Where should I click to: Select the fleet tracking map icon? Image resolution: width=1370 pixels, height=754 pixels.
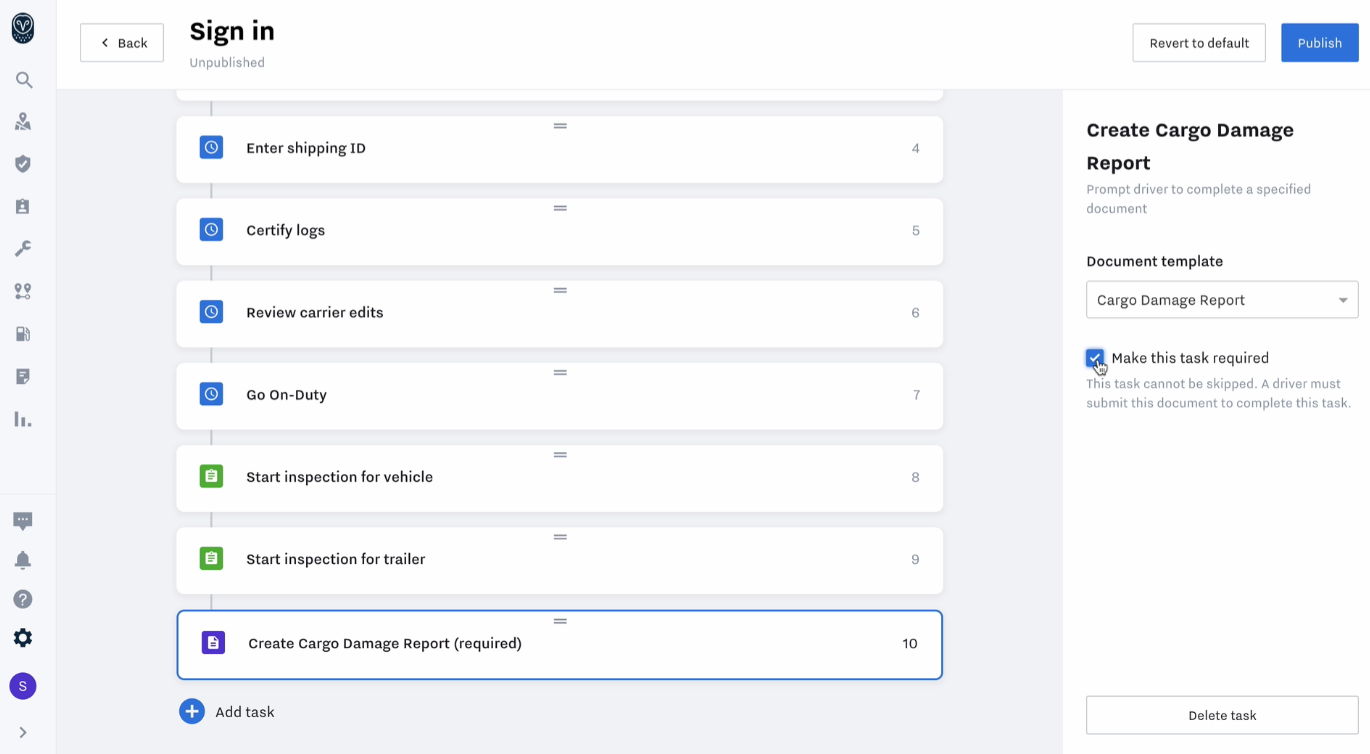pyautogui.click(x=23, y=121)
